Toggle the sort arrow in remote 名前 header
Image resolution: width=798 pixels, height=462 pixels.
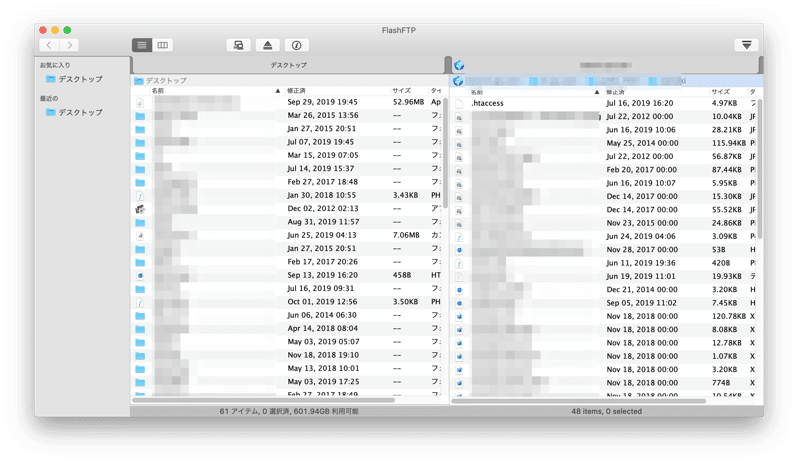pyautogui.click(x=597, y=92)
